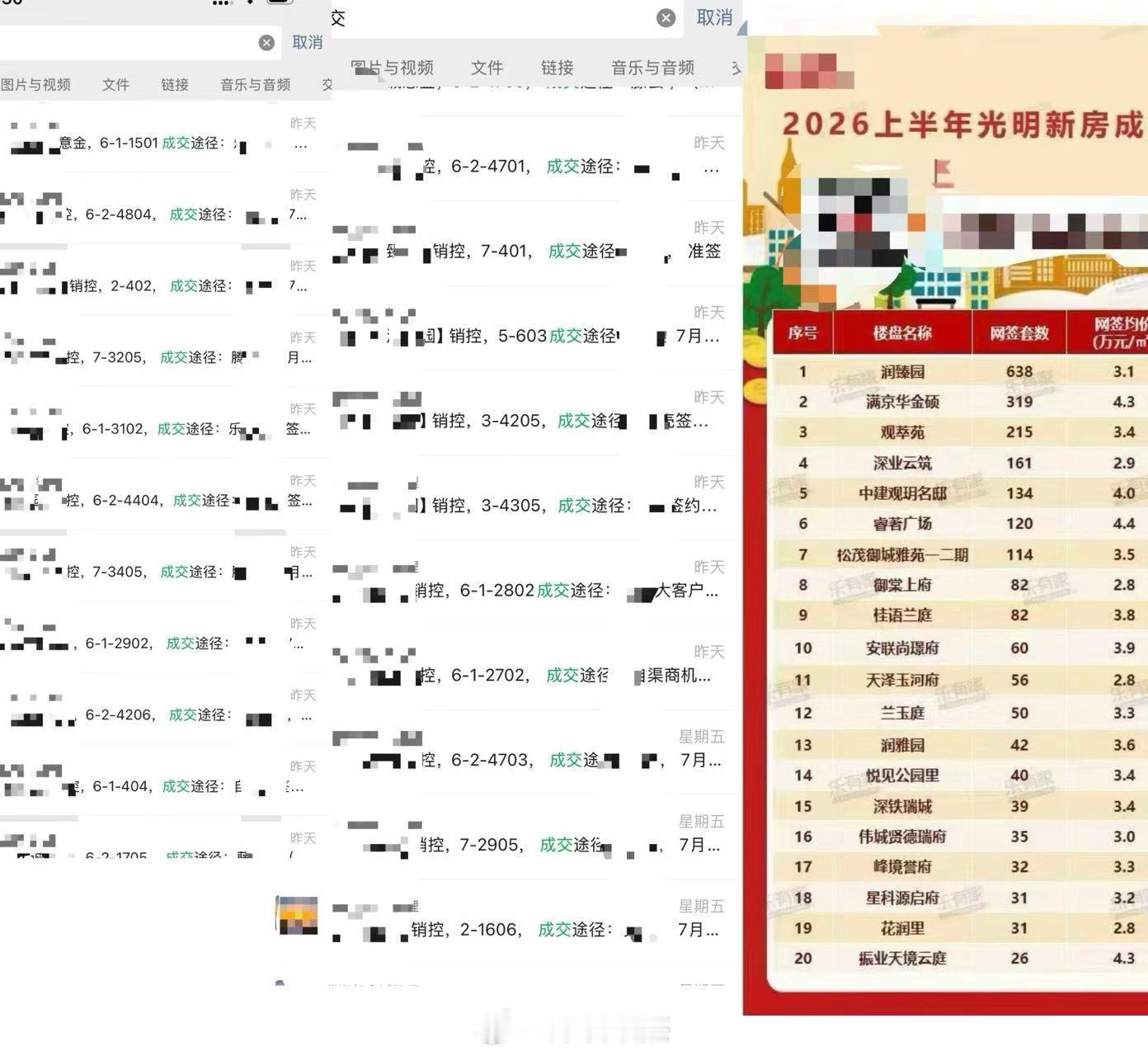Select the 花润里 row name
This screenshot has height=1056, width=1148.
pos(902,928)
